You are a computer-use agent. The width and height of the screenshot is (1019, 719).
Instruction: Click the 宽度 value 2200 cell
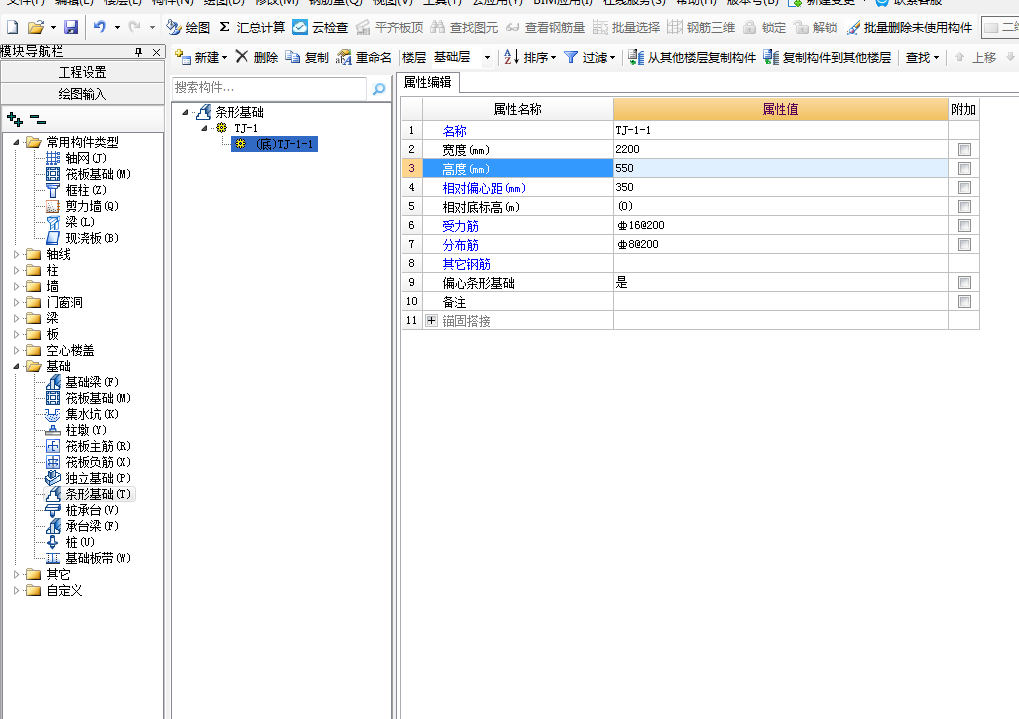[x=780, y=150]
